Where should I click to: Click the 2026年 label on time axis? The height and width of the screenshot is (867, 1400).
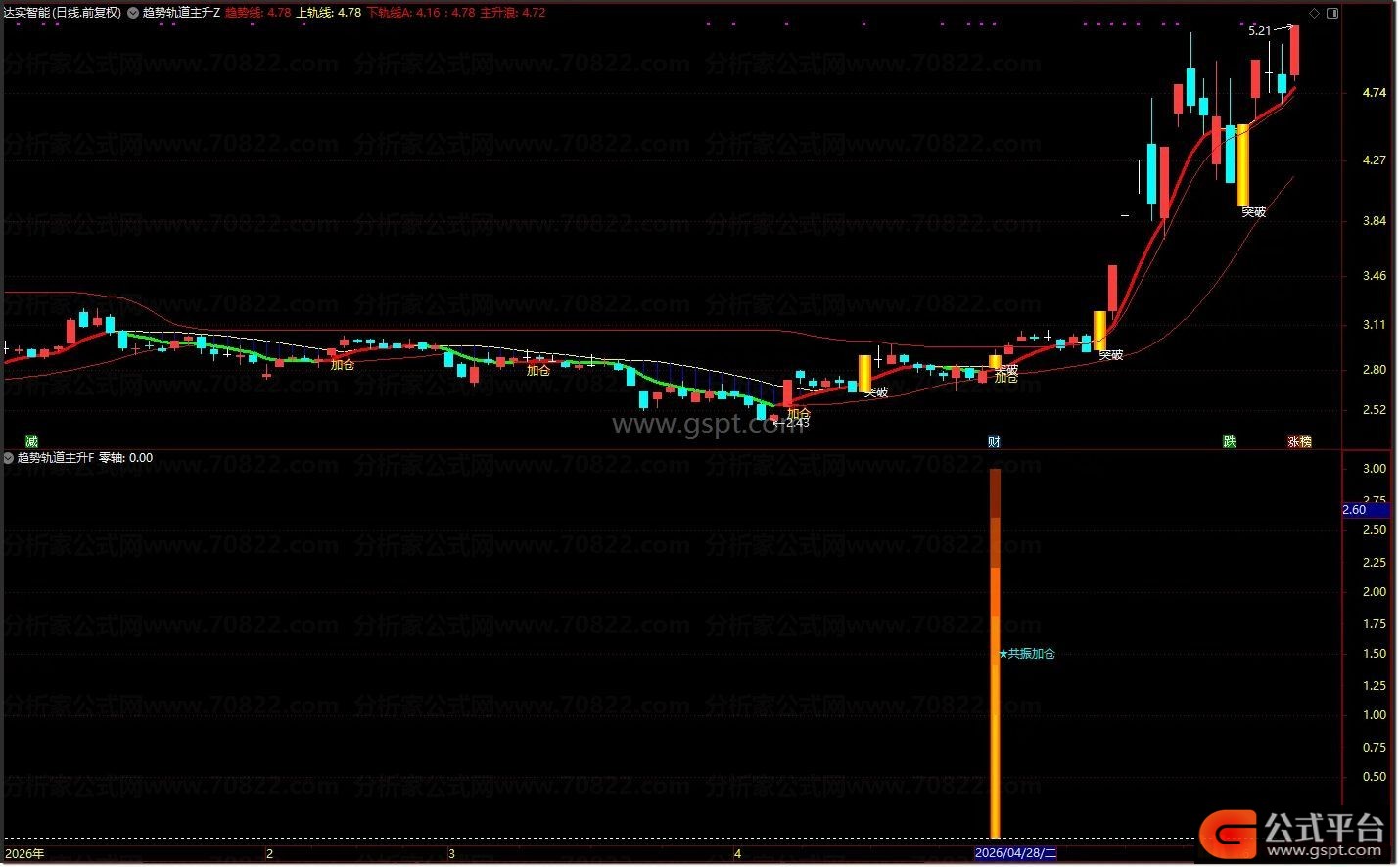(24, 853)
